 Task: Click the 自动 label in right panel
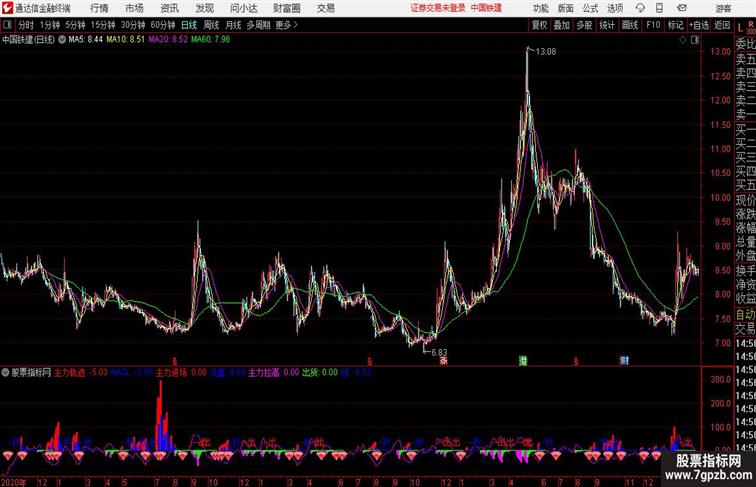(745, 315)
